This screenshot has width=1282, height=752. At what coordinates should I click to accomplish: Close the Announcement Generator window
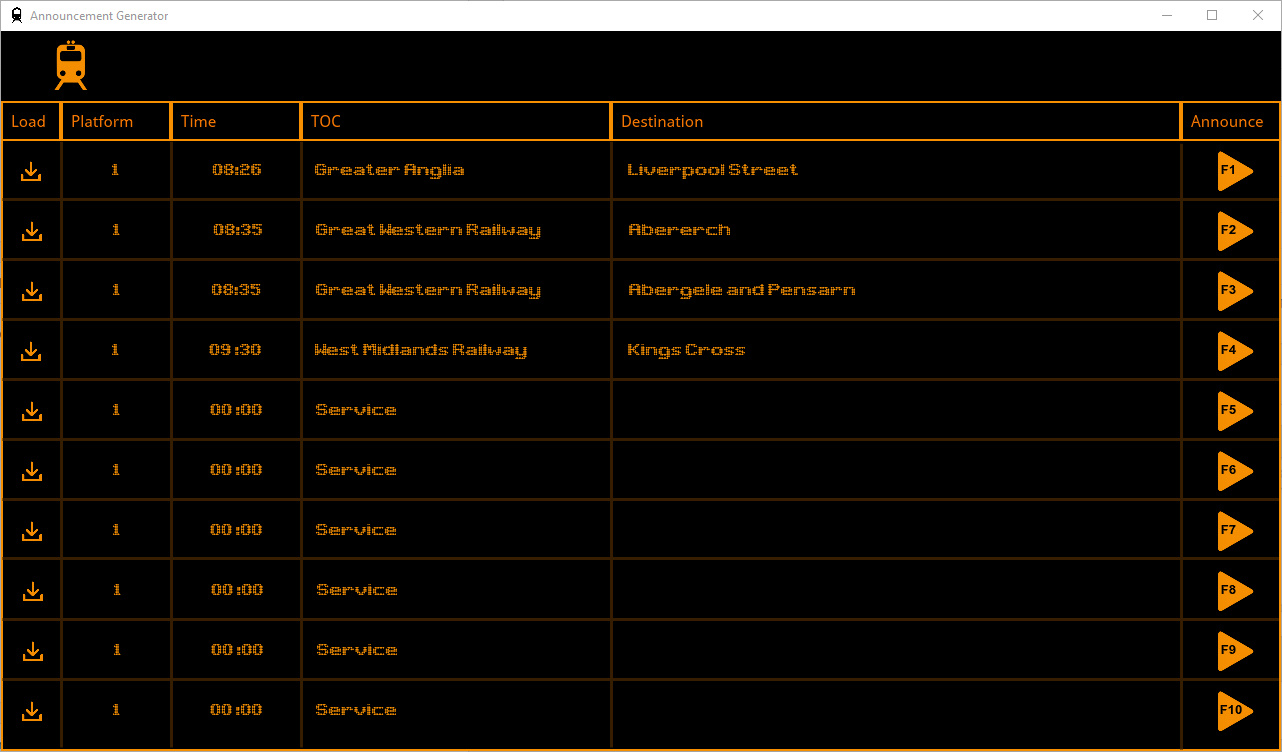pos(1258,15)
